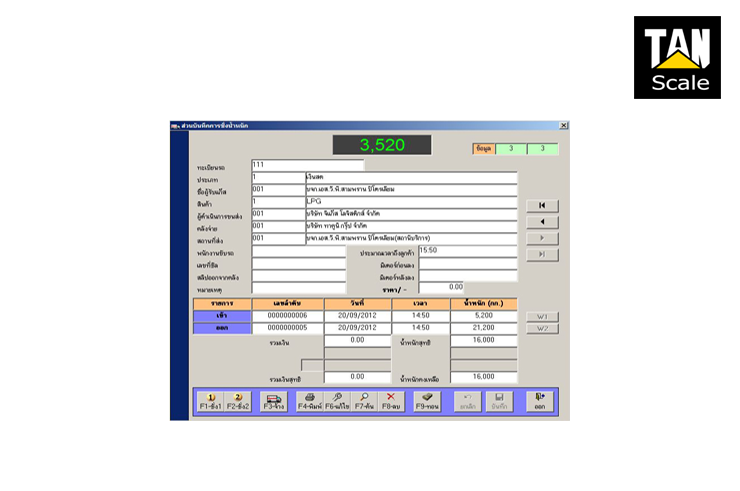
Task: Select the product field showing LPG
Action: 410,201
